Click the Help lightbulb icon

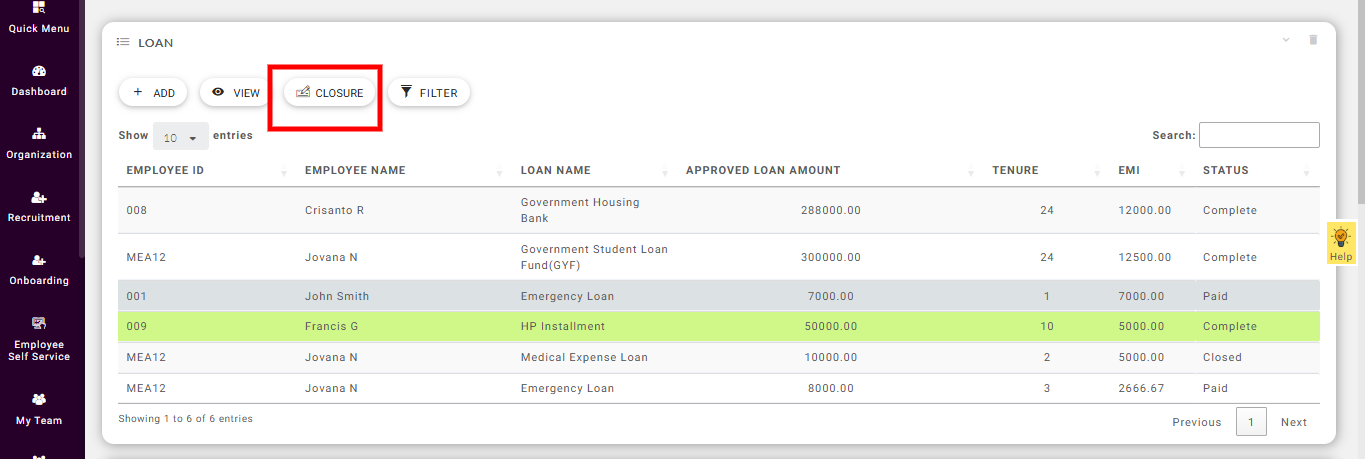[1341, 238]
